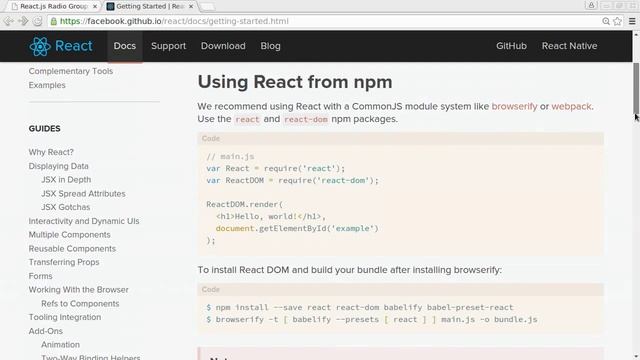Open Reusable Components guide
This screenshot has height=360, width=640.
(x=72, y=249)
